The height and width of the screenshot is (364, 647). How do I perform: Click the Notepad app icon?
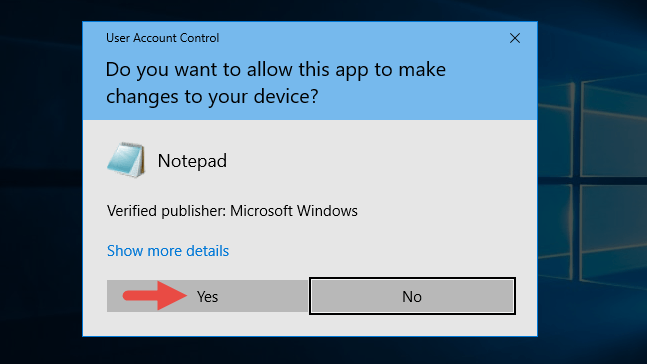point(126,160)
